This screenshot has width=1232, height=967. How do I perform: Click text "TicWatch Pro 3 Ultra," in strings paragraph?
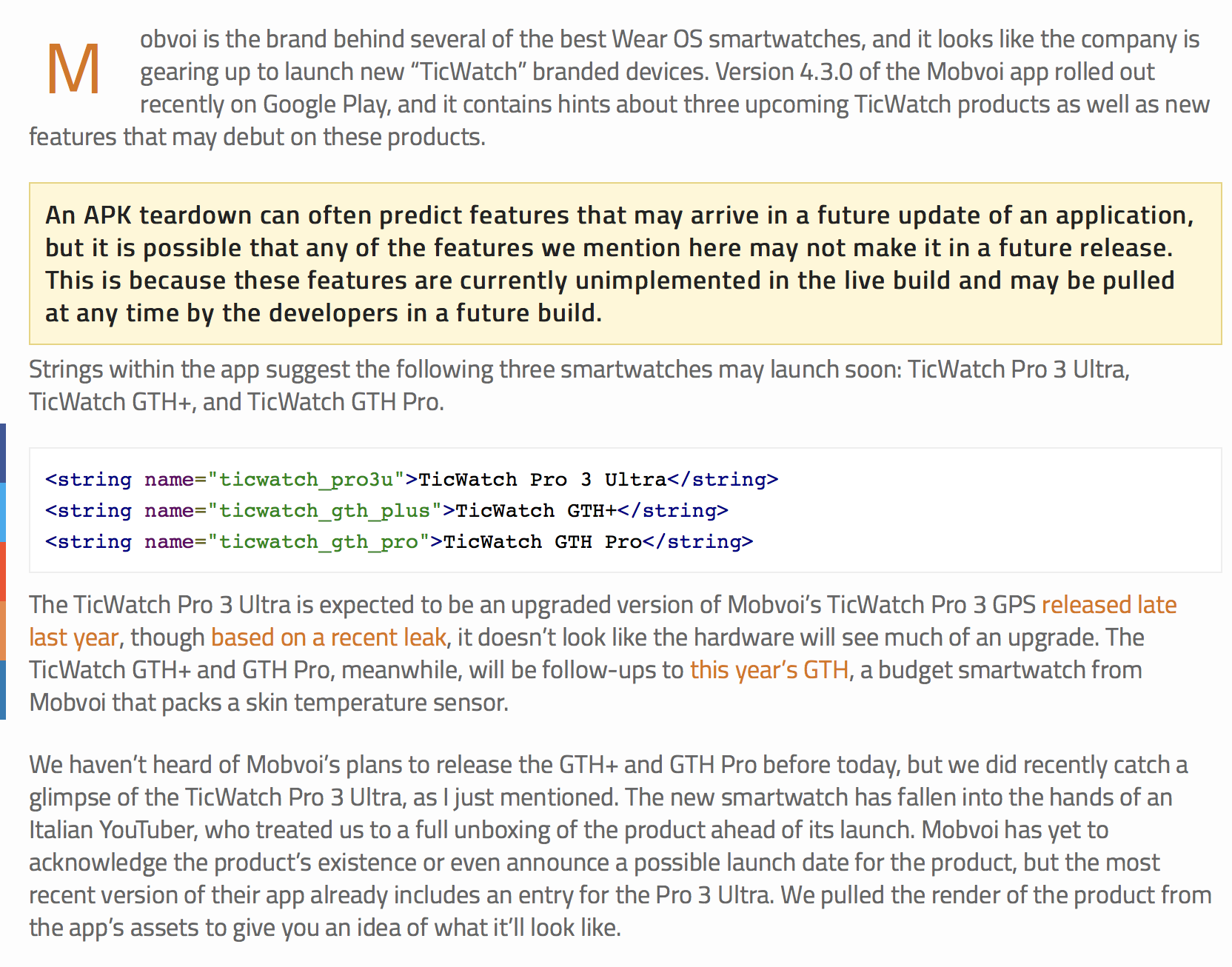1018,369
